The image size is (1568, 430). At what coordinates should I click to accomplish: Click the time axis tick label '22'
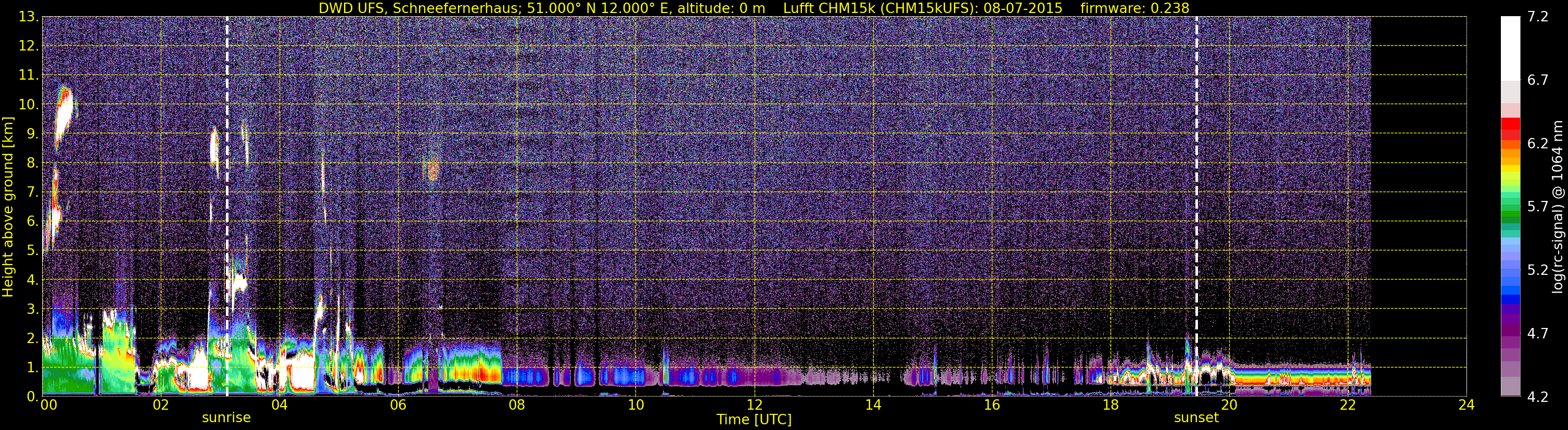1348,406
